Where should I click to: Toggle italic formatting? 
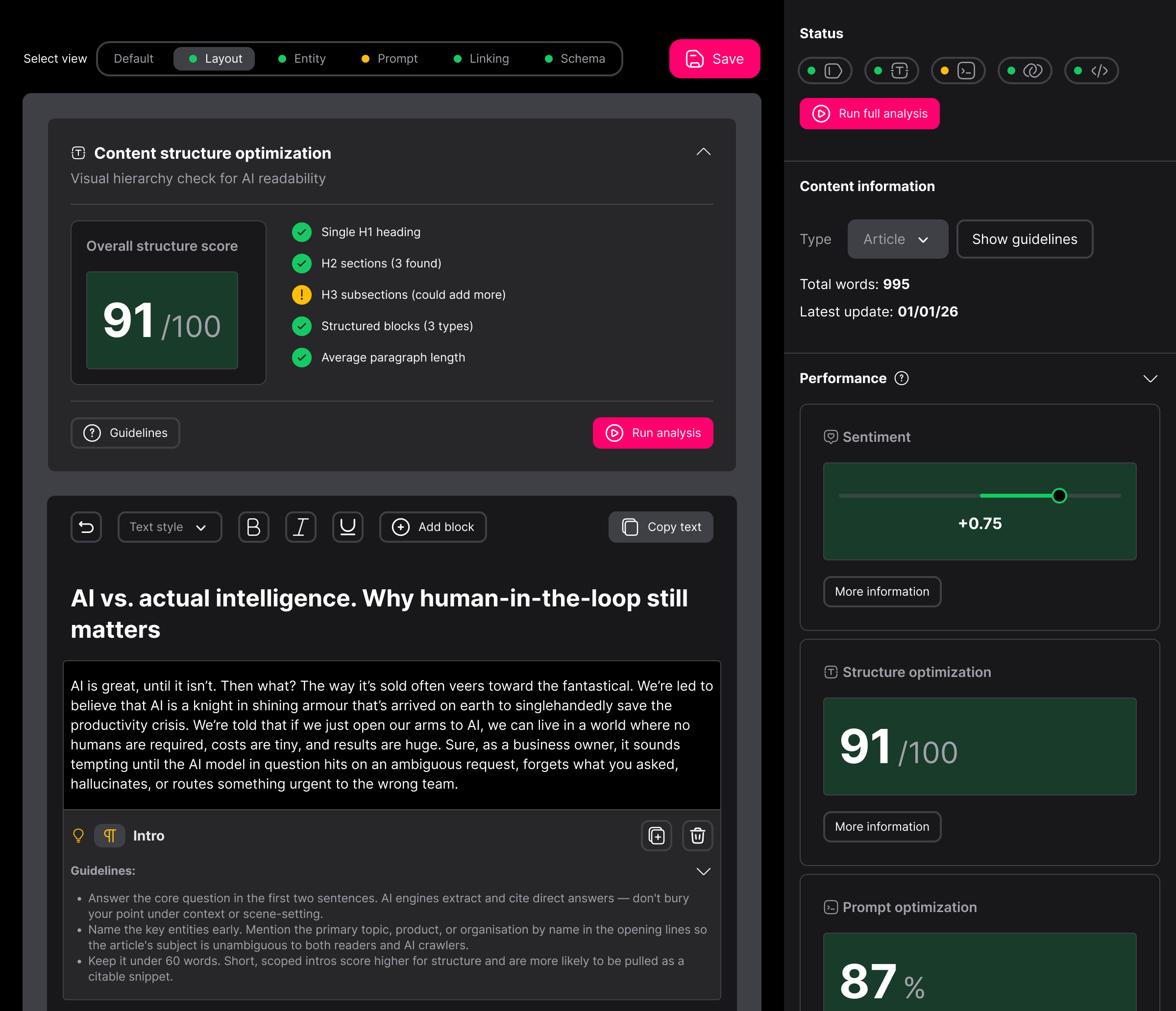[301, 527]
